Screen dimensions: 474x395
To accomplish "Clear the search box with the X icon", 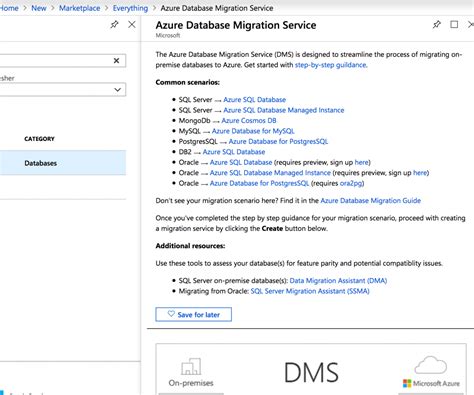I will click(116, 61).
